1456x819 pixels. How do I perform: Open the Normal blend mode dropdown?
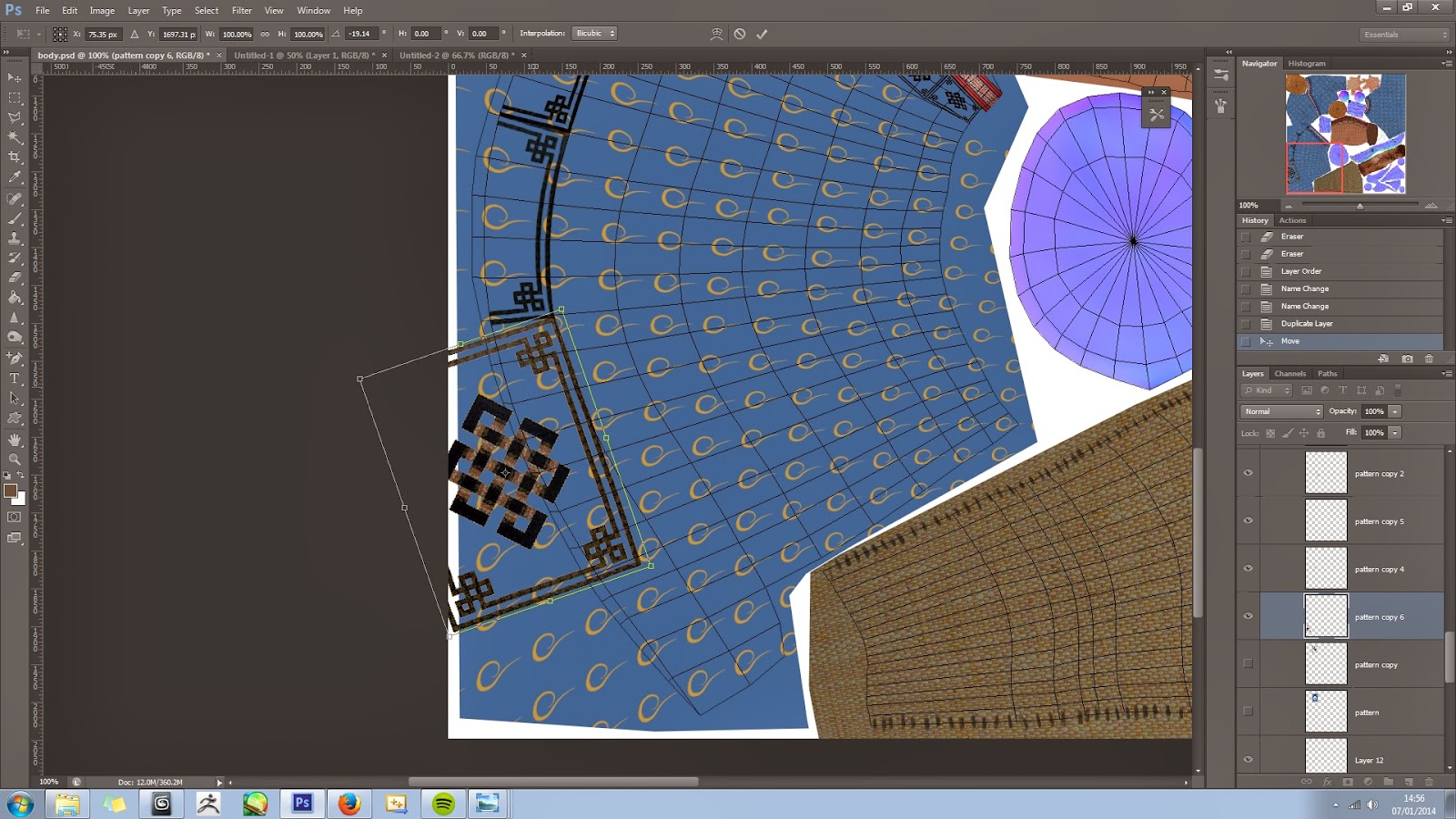(1281, 411)
